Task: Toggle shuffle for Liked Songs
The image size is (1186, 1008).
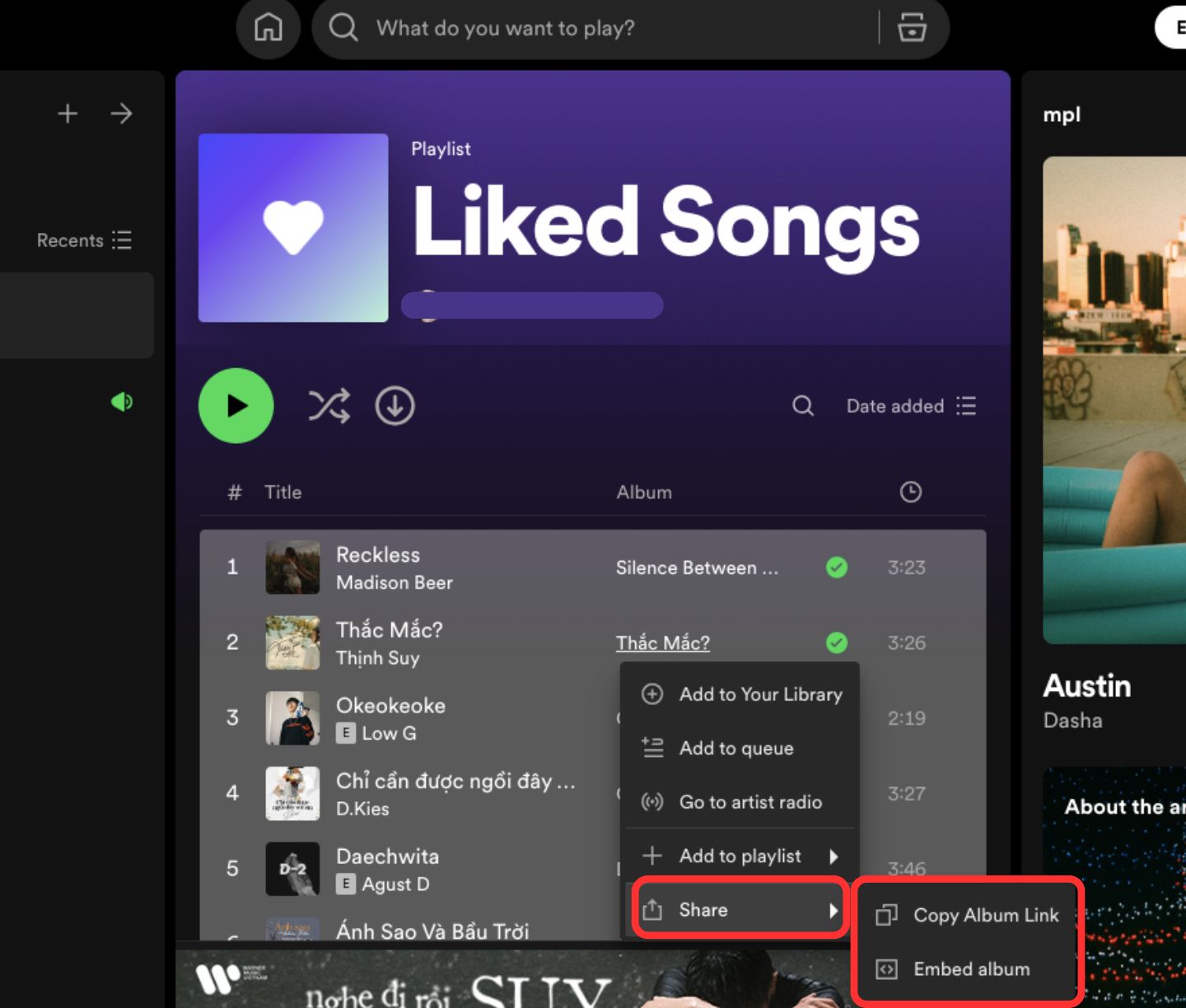Action: tap(329, 406)
